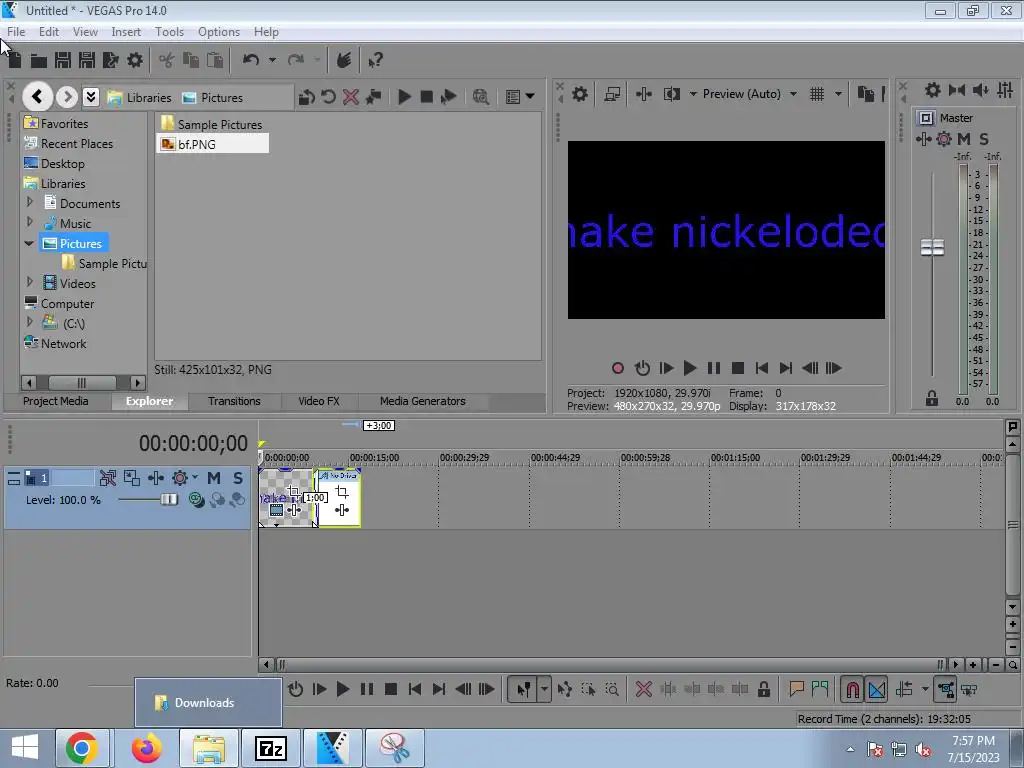Click the timeline horizontal scrollbar
The width and height of the screenshot is (1024, 768).
[x=610, y=665]
